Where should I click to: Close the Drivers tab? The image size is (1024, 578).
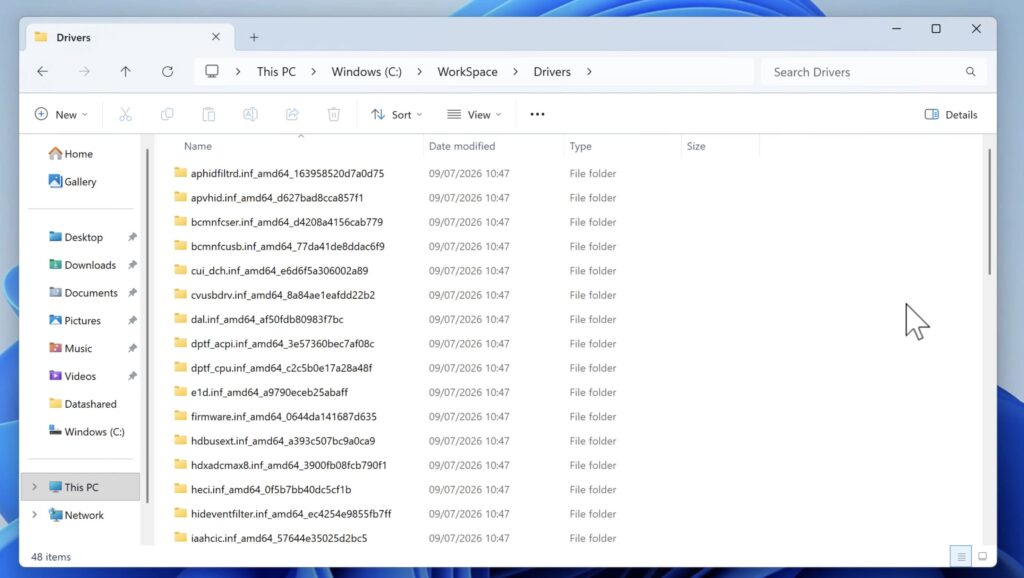[216, 37]
